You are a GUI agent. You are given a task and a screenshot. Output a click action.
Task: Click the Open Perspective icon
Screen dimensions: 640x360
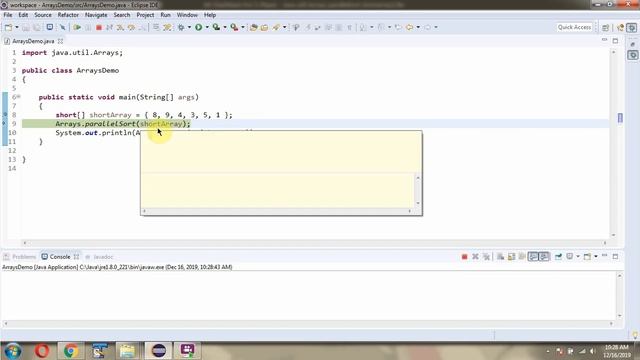tap(605, 27)
